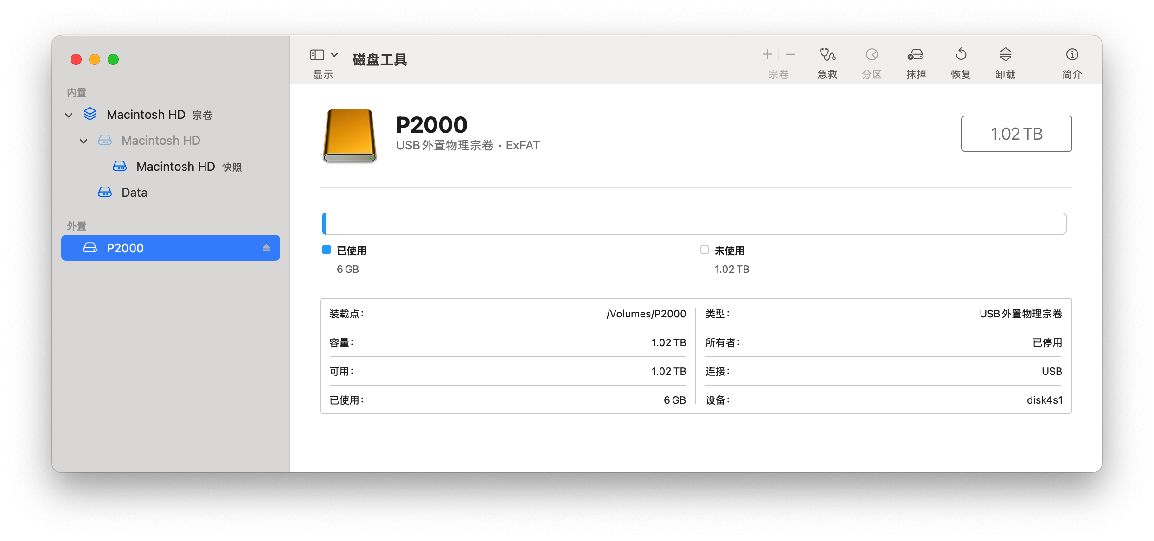
Task: Click the 内置 sidebar section header
Action: [77, 93]
